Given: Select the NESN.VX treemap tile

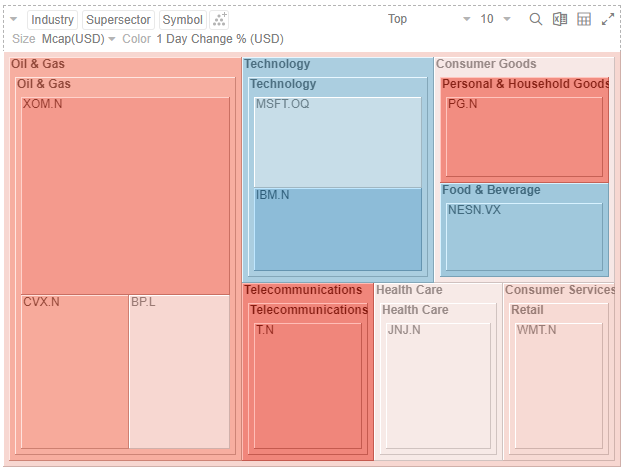Looking at the screenshot, I should pos(524,237).
